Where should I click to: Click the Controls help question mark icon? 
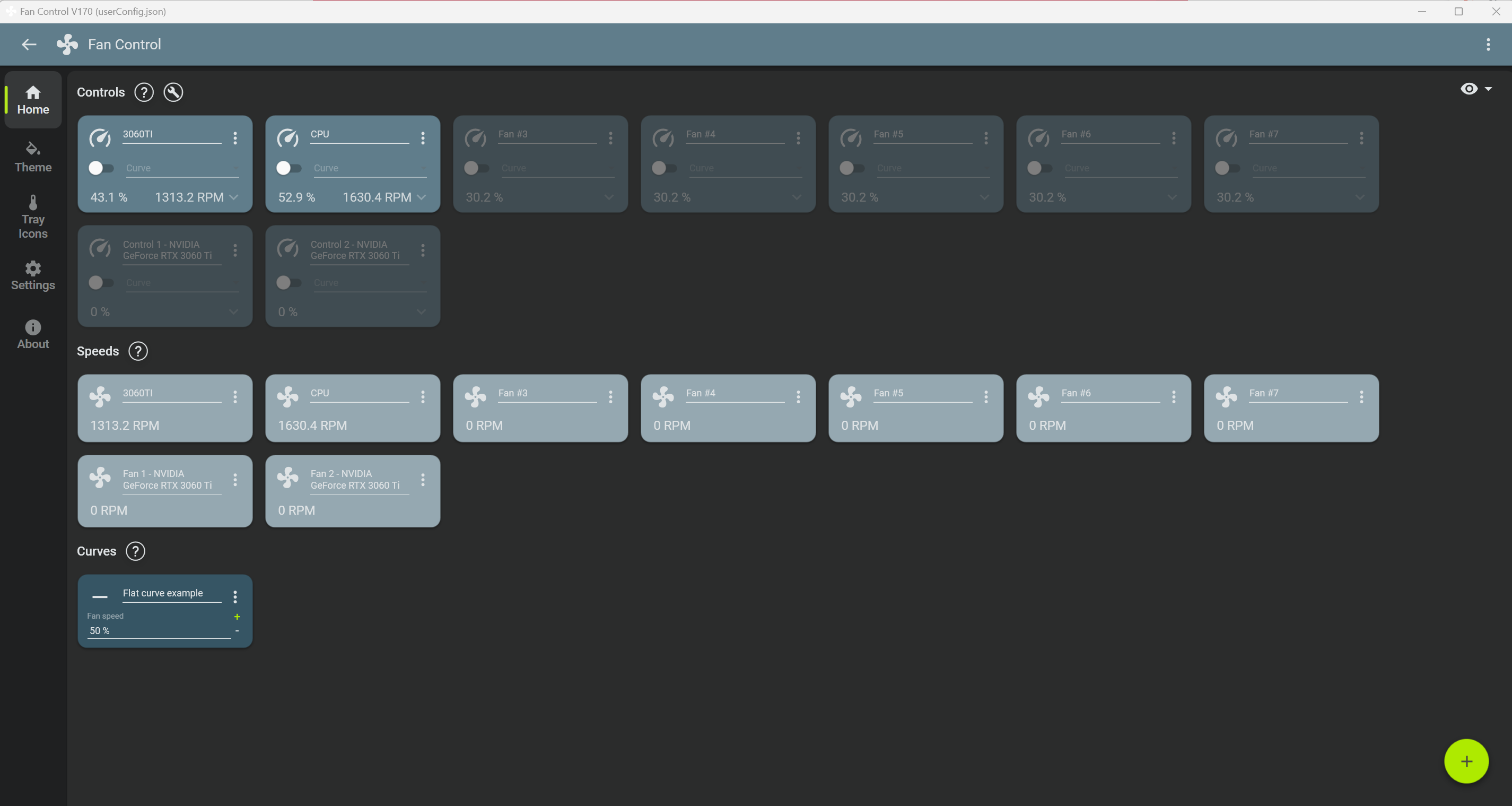144,92
